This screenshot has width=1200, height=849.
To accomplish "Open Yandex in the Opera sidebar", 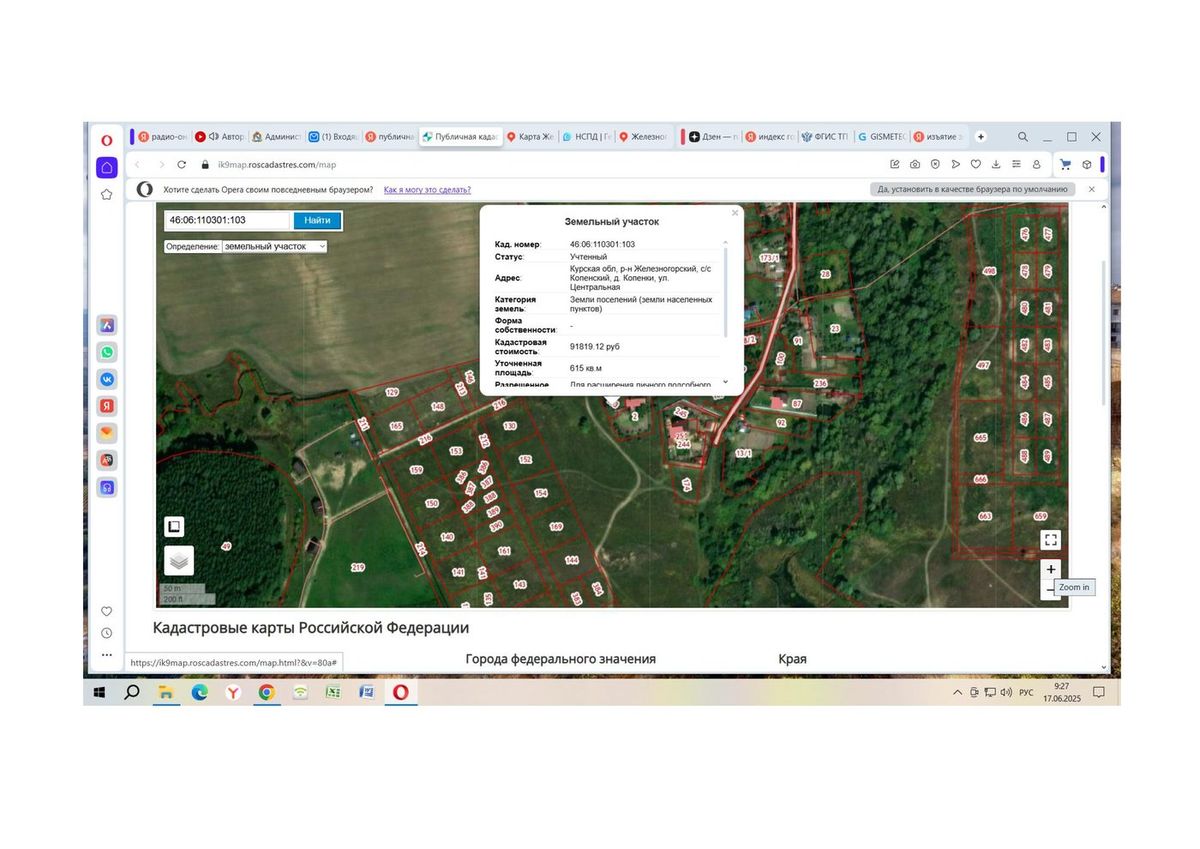I will (107, 406).
